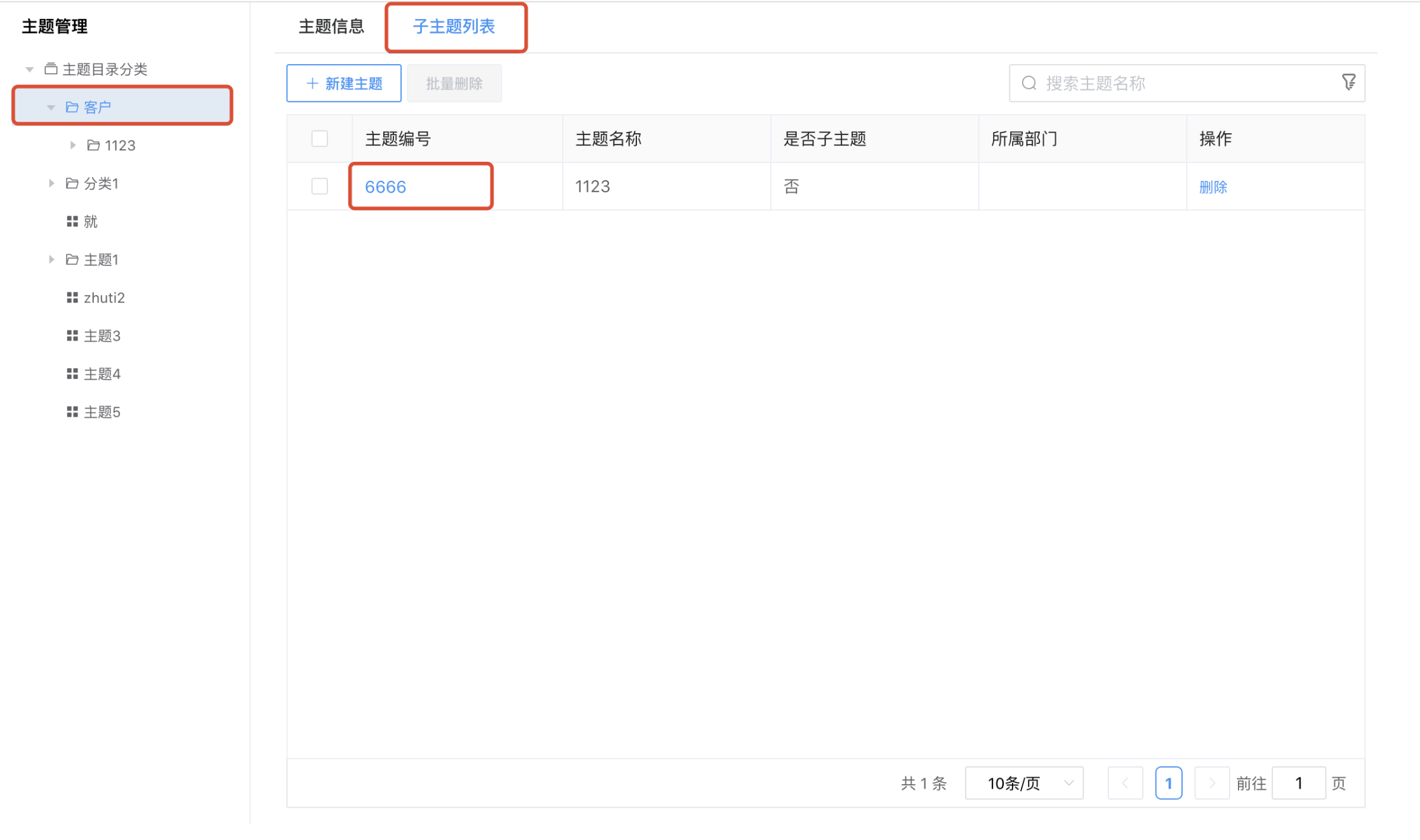
Task: Click the magnifier icon in the search field
Action: 1028,82
